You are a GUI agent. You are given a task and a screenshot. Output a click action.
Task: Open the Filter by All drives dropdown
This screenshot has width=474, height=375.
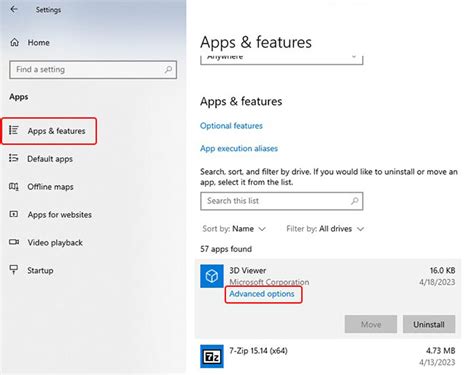coord(325,229)
